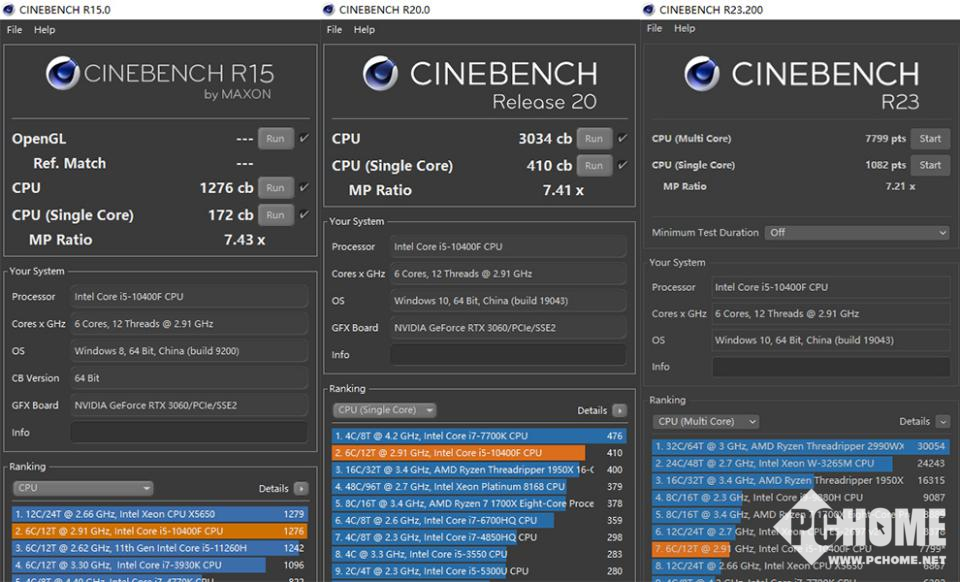This screenshot has width=960, height=582.
Task: Click the Processor field in R15
Action: [x=189, y=296]
